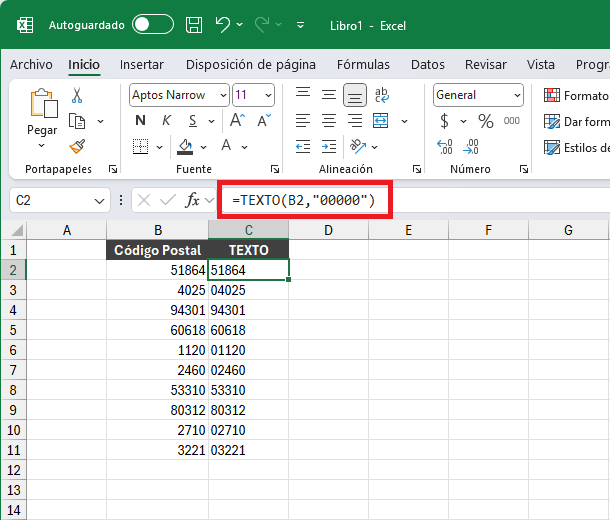Click the Pegar clipboard icon
The height and width of the screenshot is (520, 610).
(44, 103)
